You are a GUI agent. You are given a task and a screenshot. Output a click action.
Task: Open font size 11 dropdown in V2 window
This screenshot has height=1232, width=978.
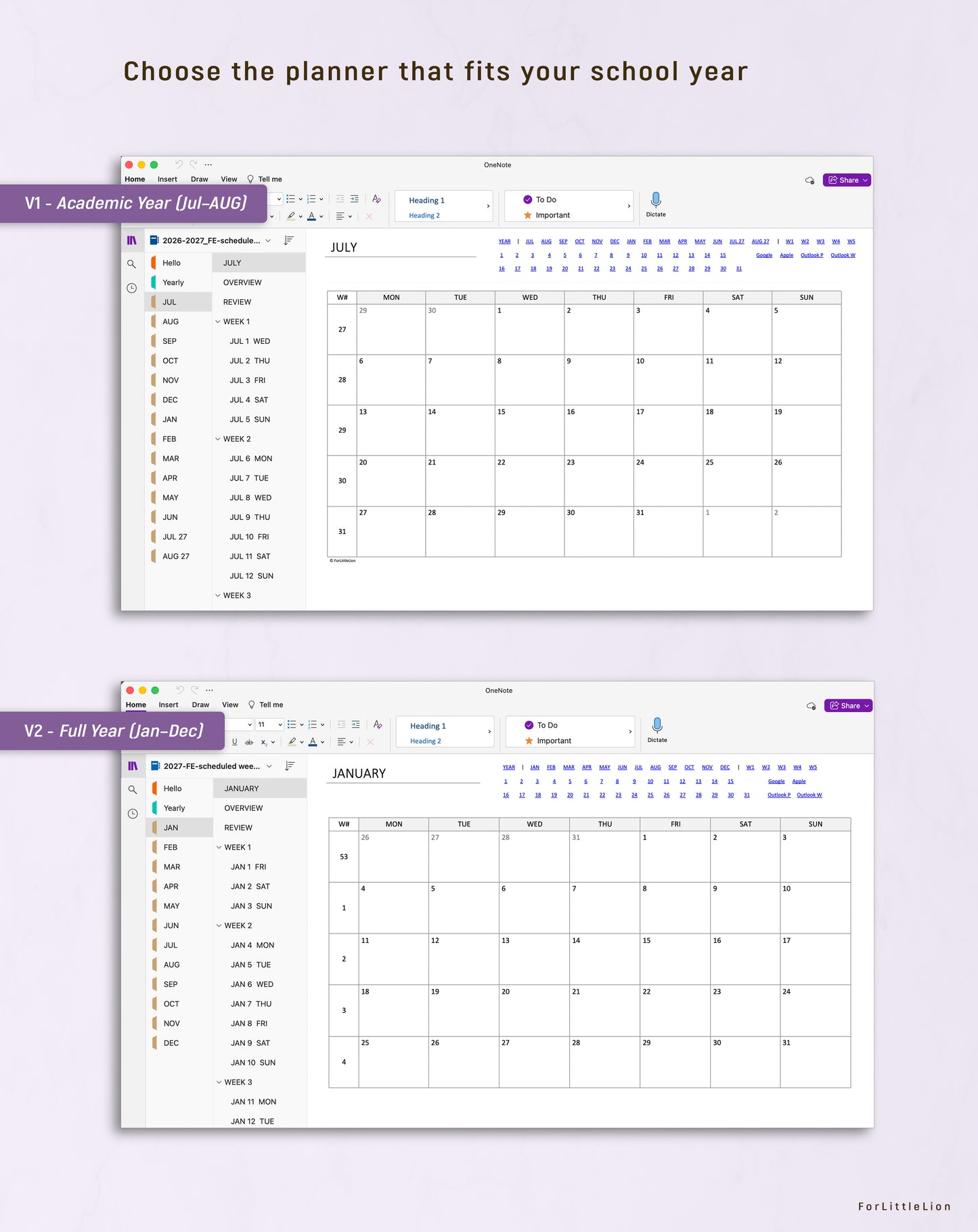[x=280, y=724]
